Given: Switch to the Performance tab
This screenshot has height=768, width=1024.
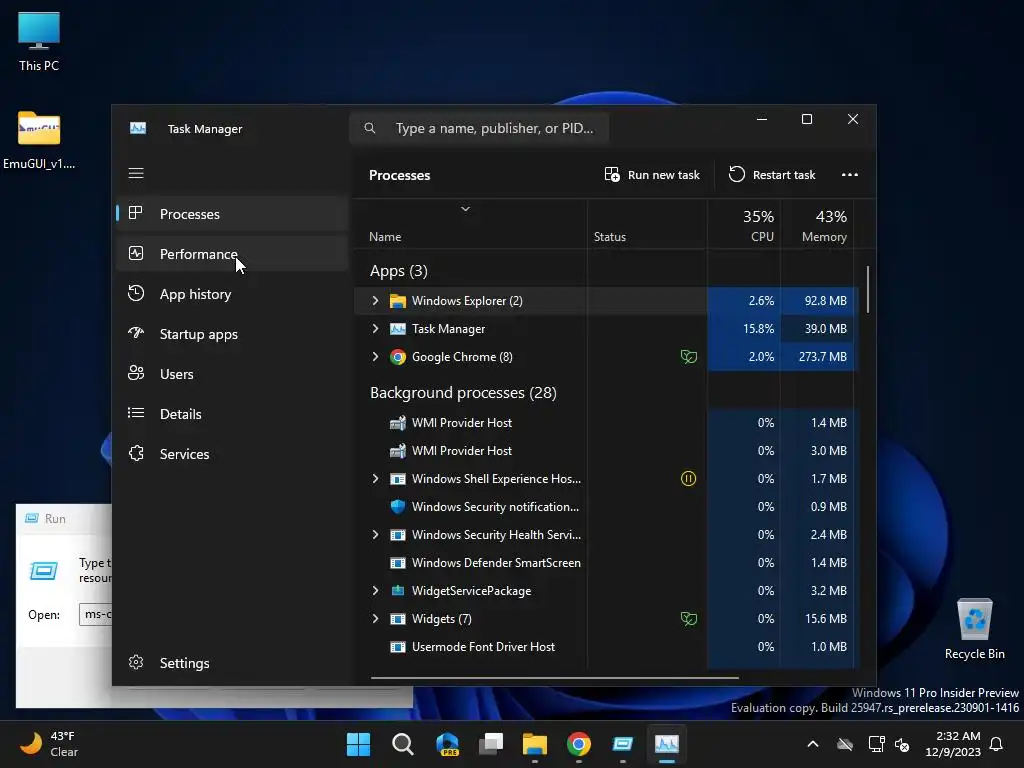Looking at the screenshot, I should [x=232, y=253].
